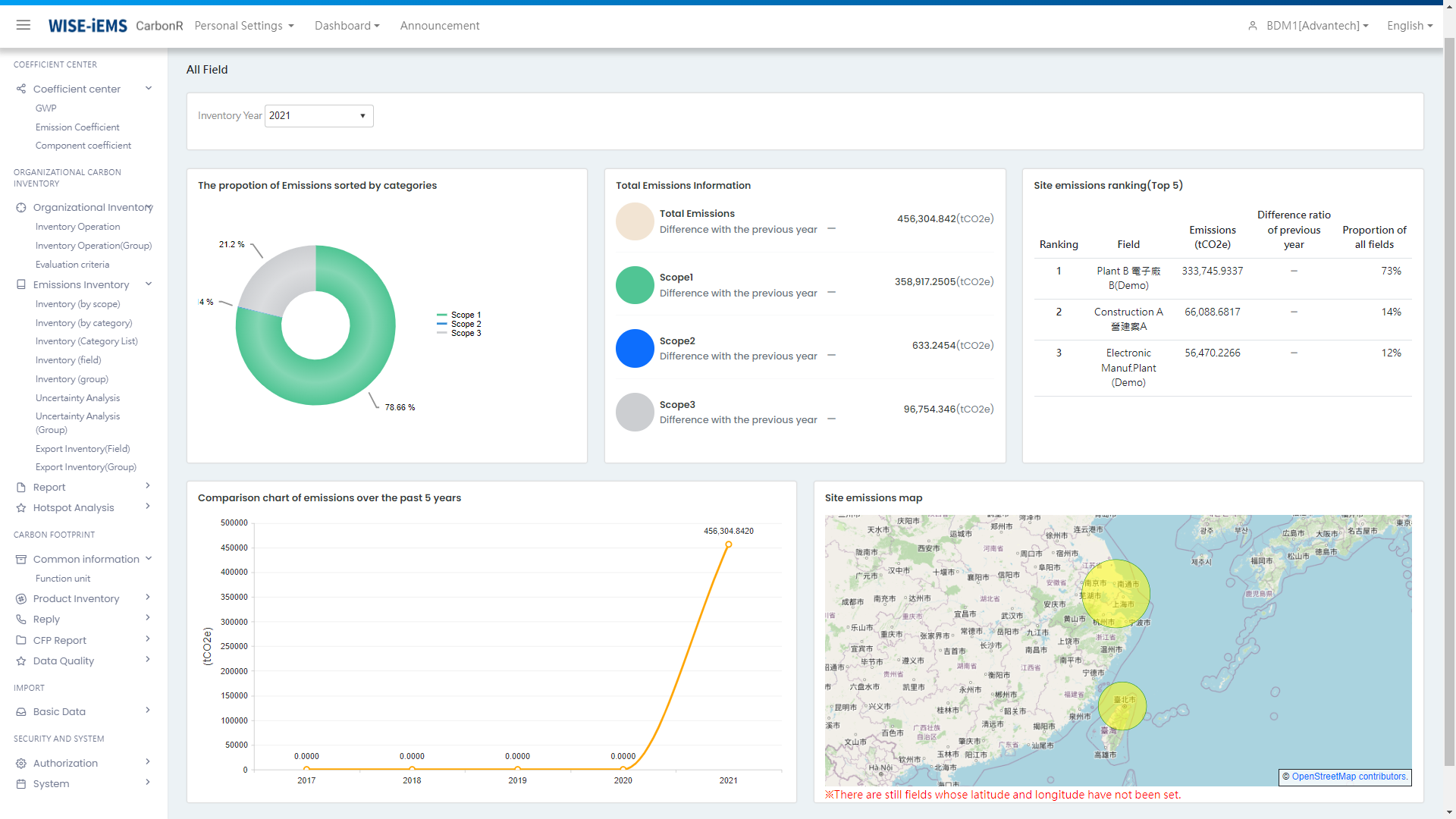Click the System calendar icon
The image size is (1456, 819).
[21, 783]
